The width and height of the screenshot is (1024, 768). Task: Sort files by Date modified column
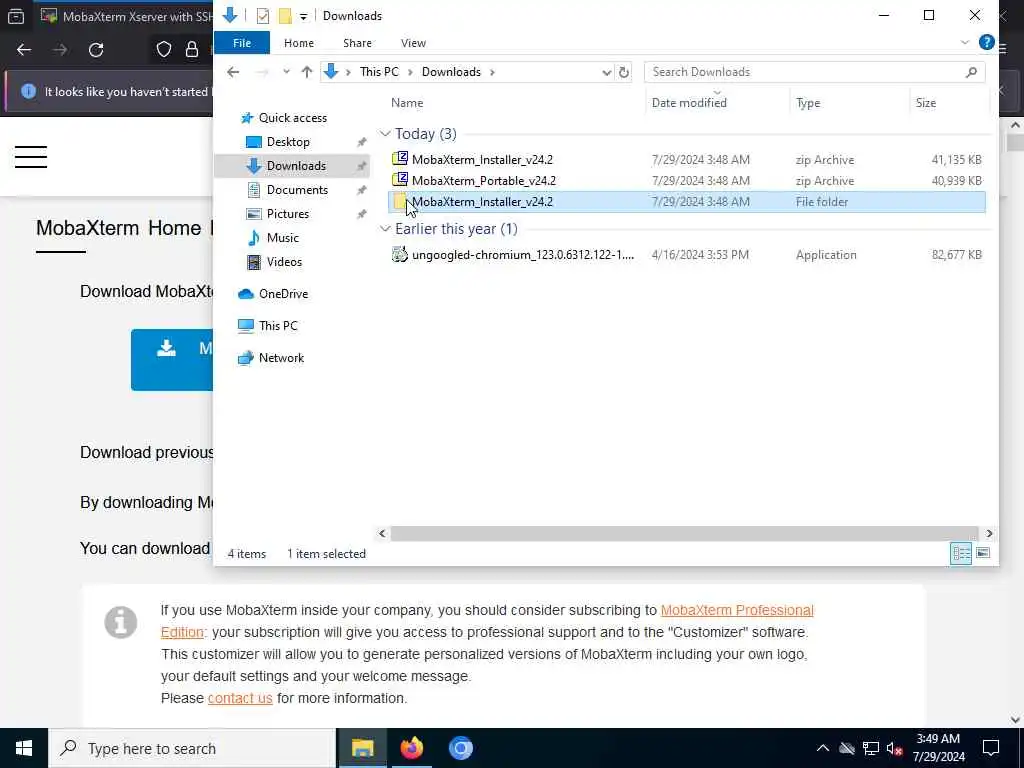[x=689, y=103]
